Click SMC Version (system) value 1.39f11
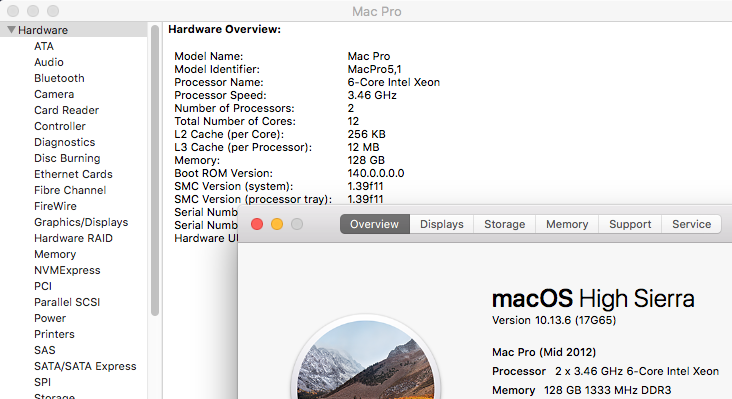 point(365,186)
